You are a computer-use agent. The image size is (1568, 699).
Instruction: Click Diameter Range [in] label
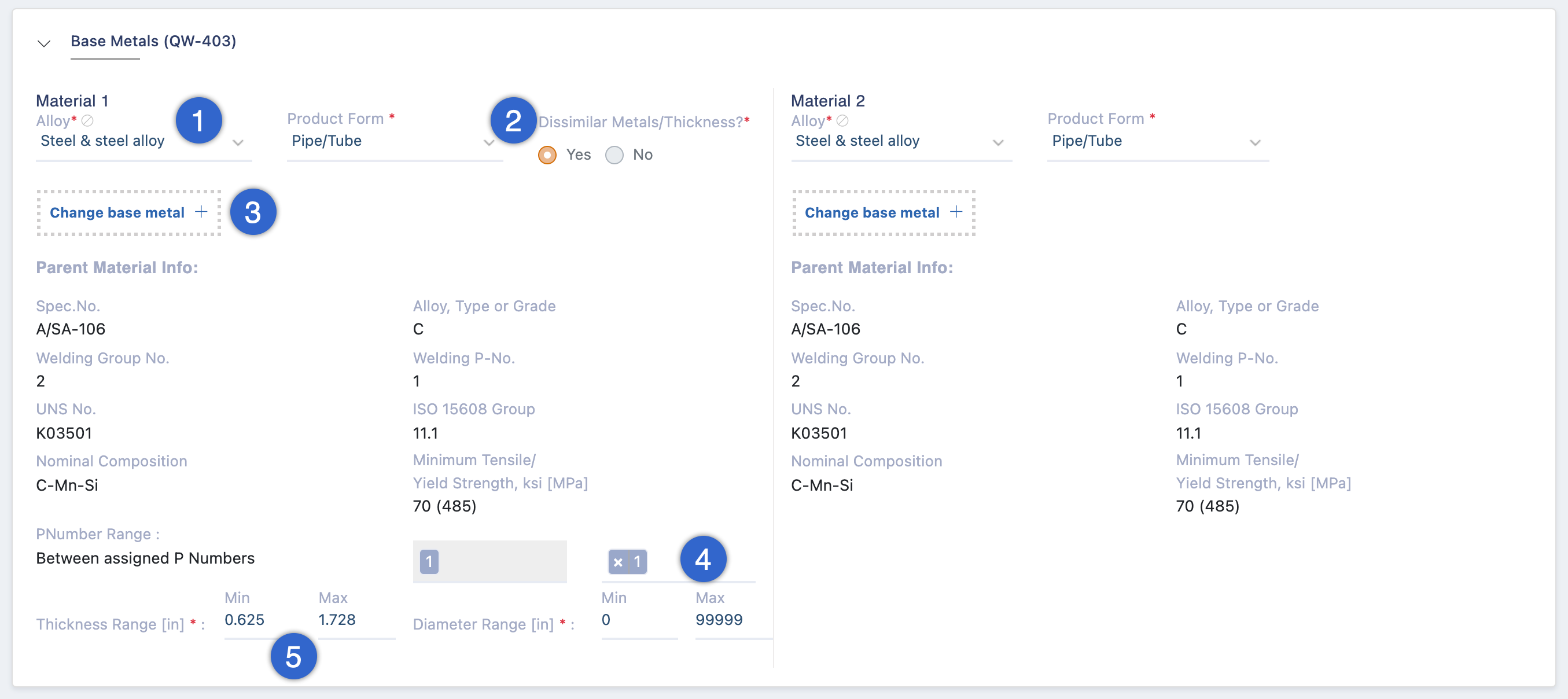tap(483, 625)
